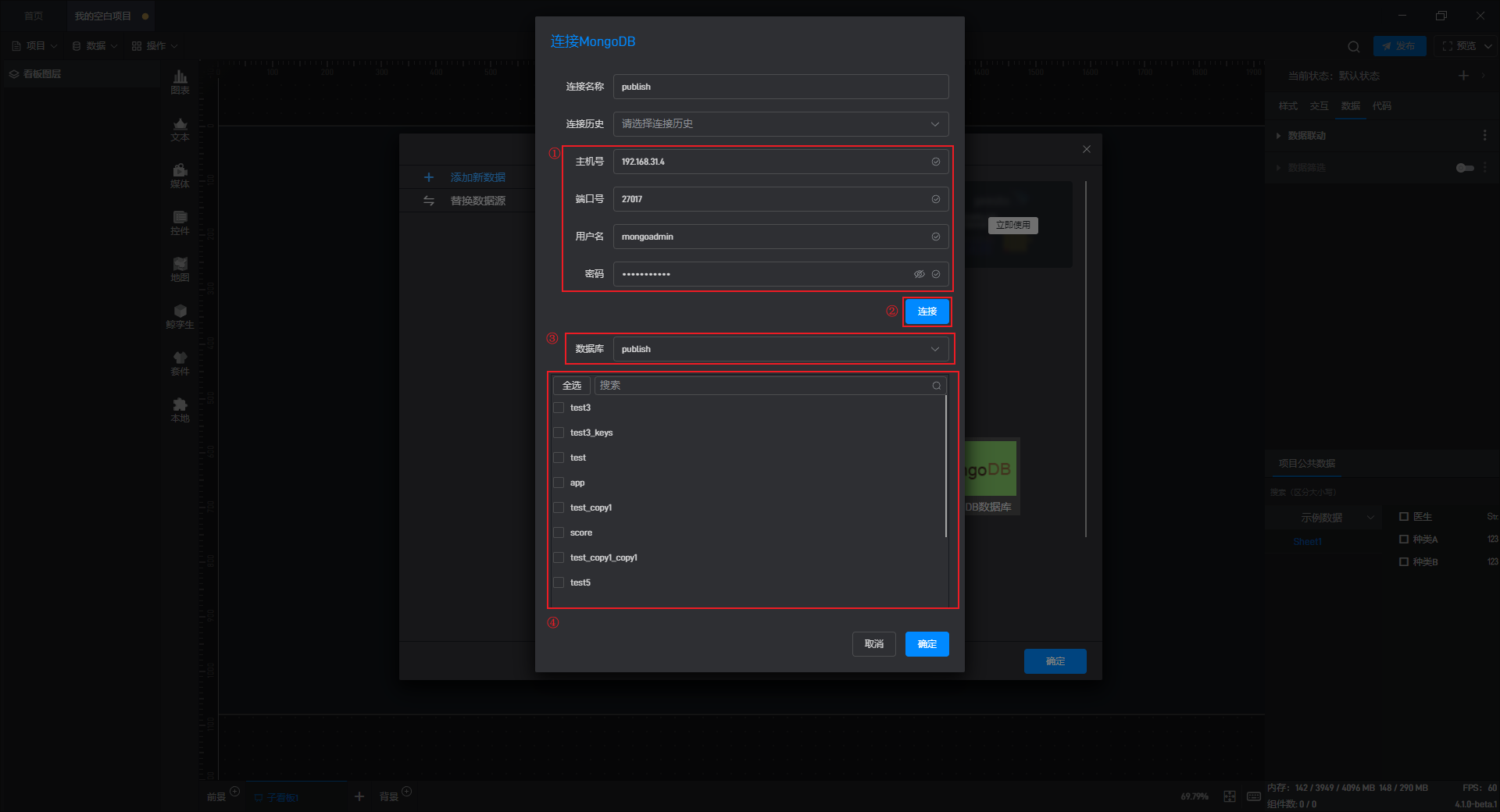The image size is (1500, 812).
Task: Click the global search icon in top bar
Action: pyautogui.click(x=1353, y=47)
